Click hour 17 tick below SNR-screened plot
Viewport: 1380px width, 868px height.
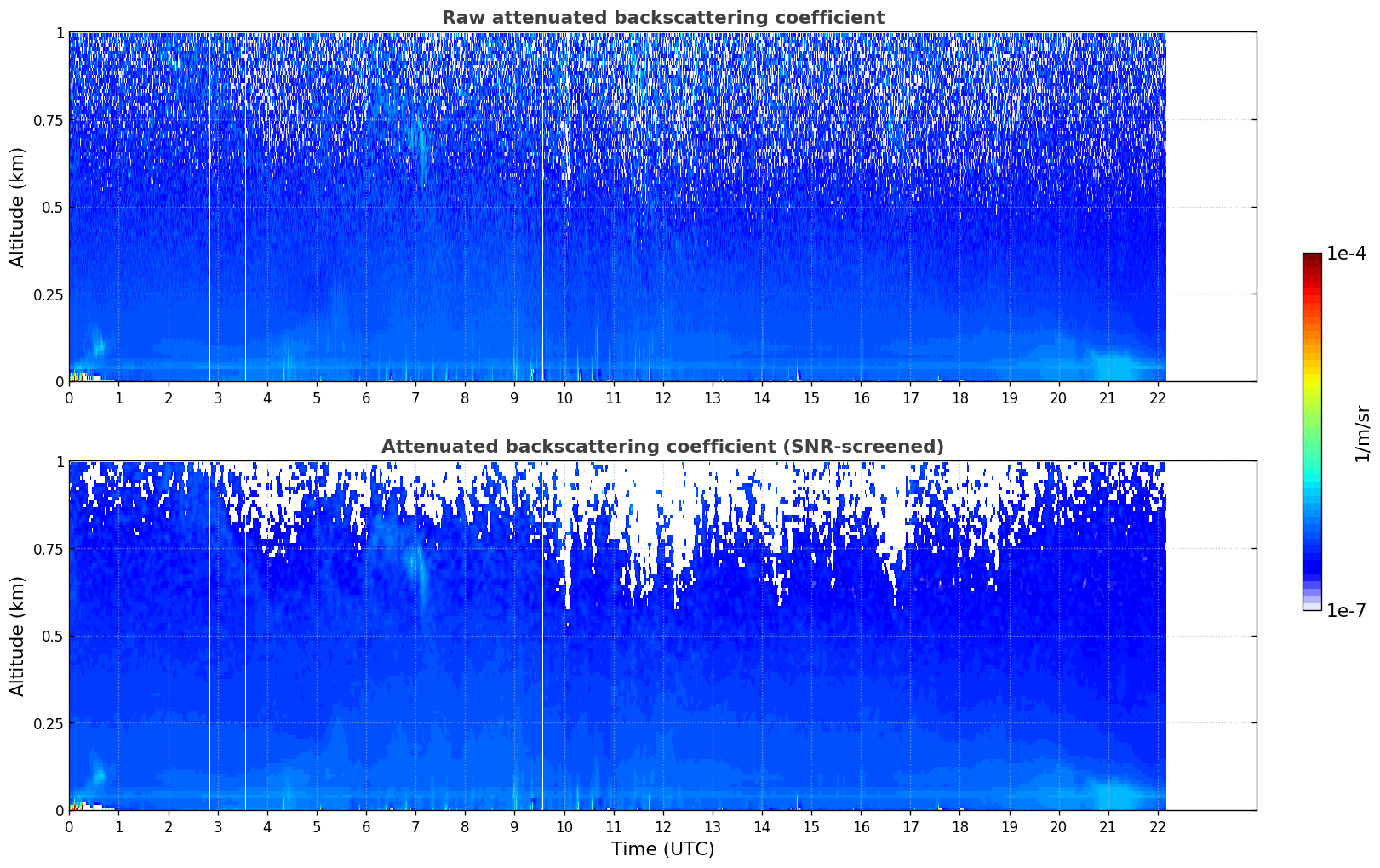click(910, 826)
